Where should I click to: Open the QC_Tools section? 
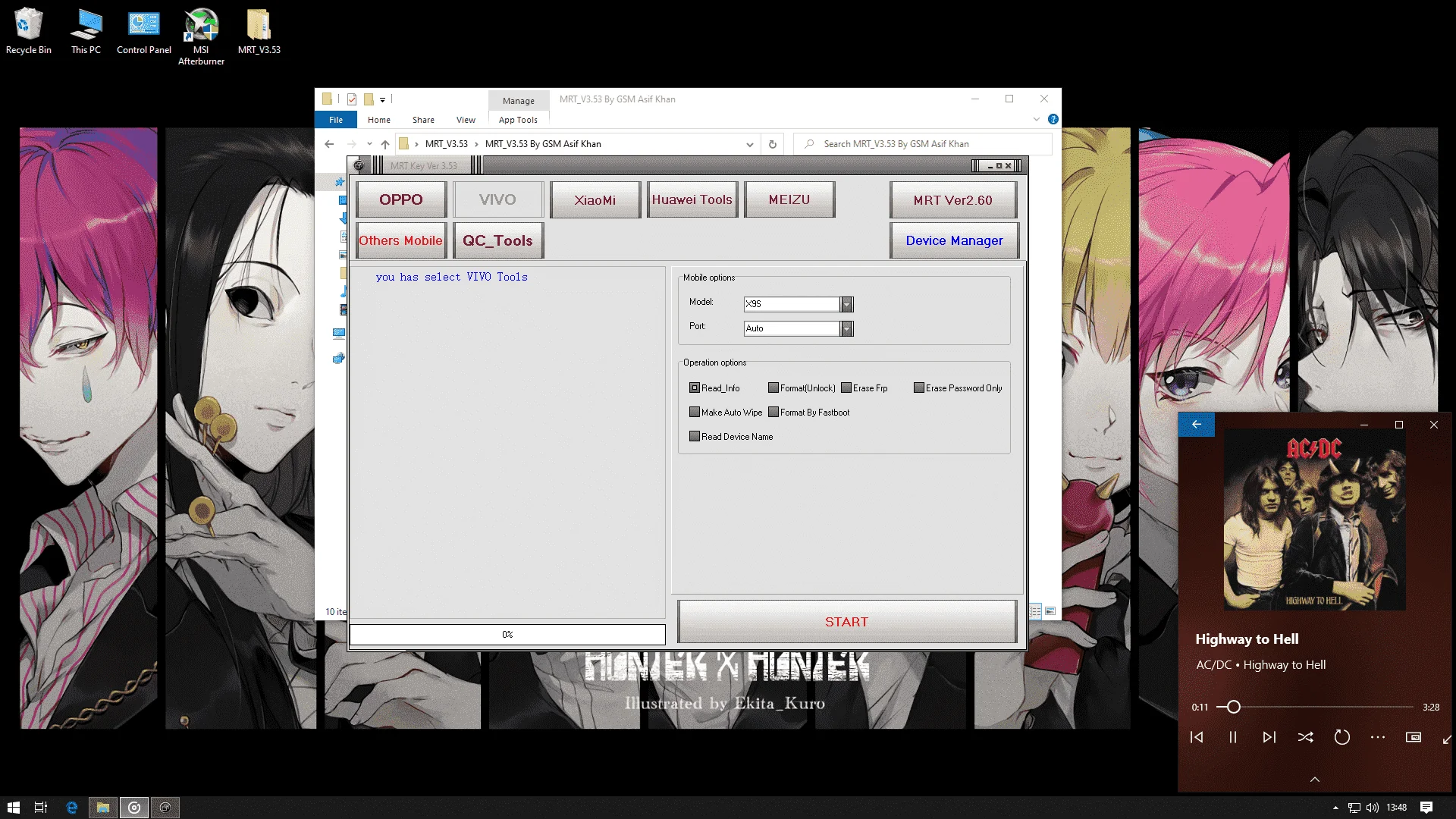498,240
